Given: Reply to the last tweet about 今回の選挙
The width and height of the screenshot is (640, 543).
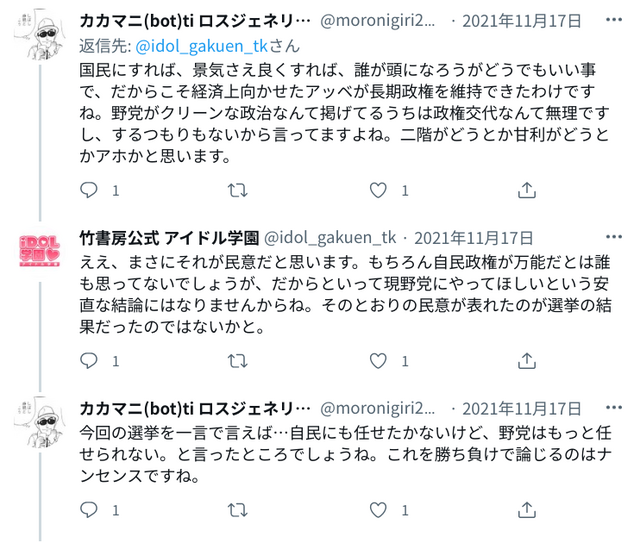Looking at the screenshot, I should click(89, 510).
